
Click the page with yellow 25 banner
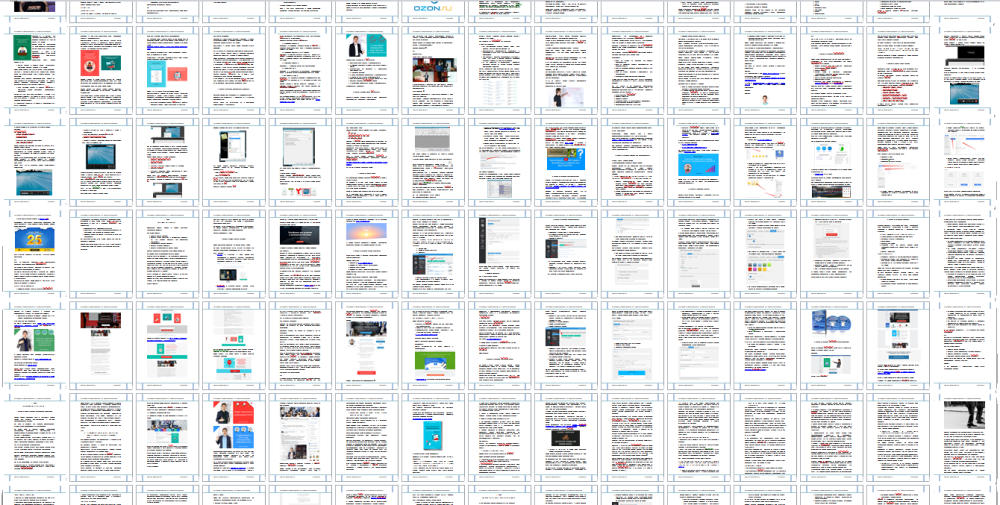coord(34,253)
